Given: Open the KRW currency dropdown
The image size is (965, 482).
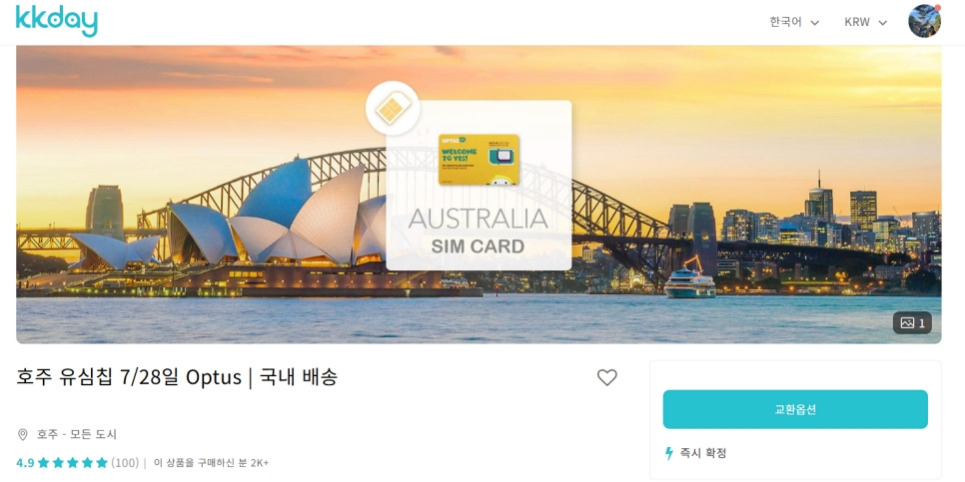Looking at the screenshot, I should tap(865, 22).
